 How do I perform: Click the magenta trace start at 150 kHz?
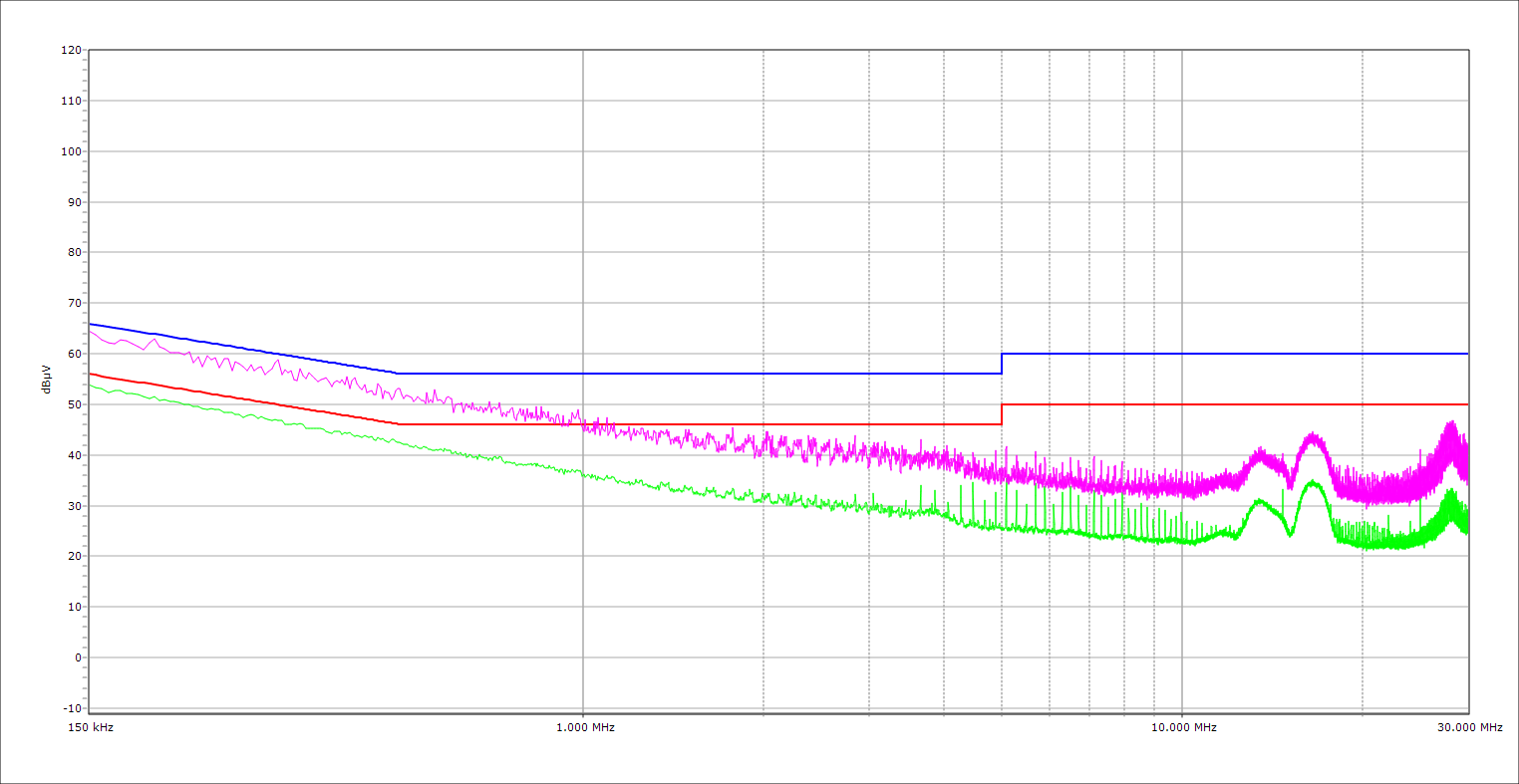(x=91, y=331)
